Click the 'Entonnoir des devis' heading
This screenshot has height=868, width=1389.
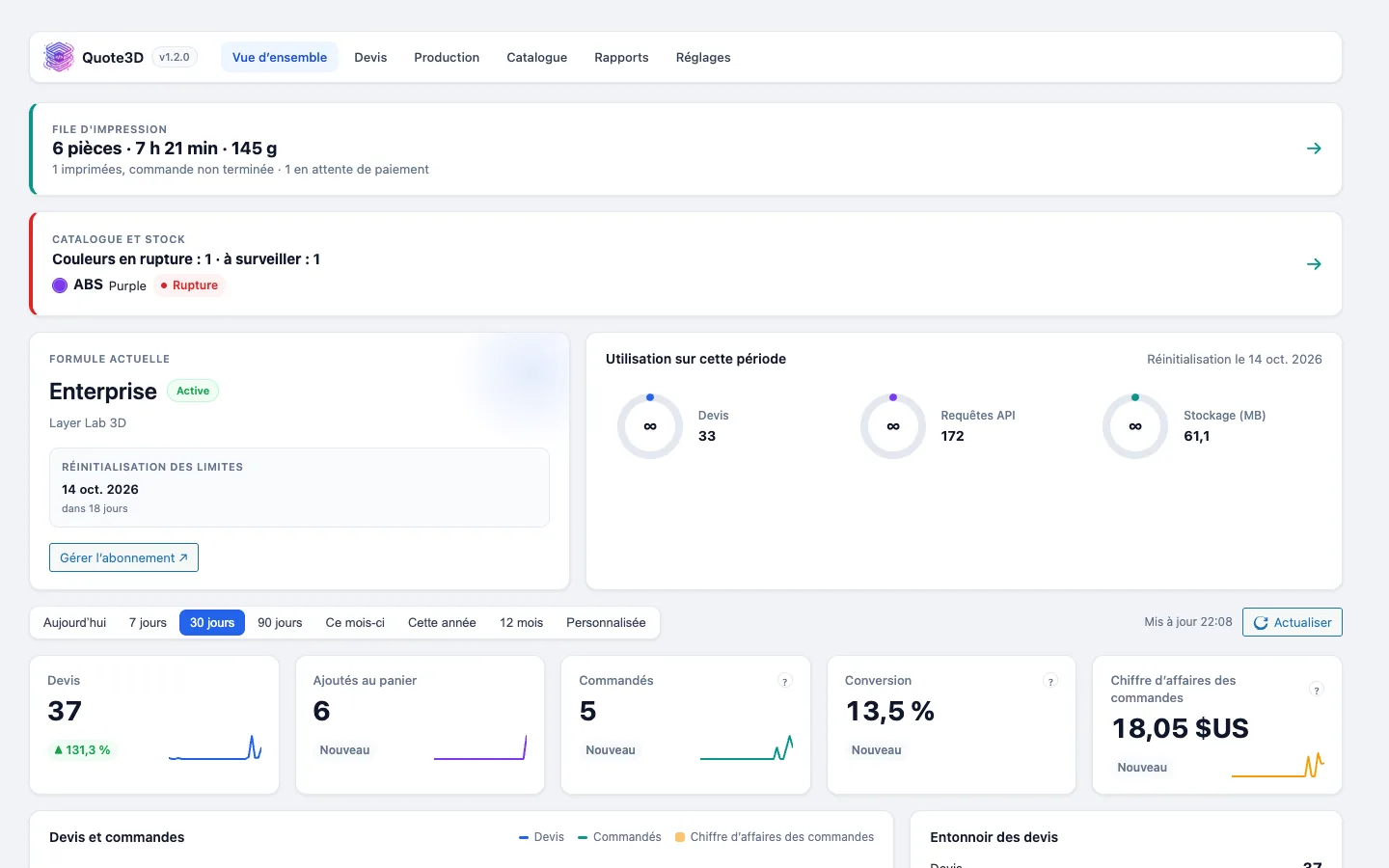coord(994,837)
